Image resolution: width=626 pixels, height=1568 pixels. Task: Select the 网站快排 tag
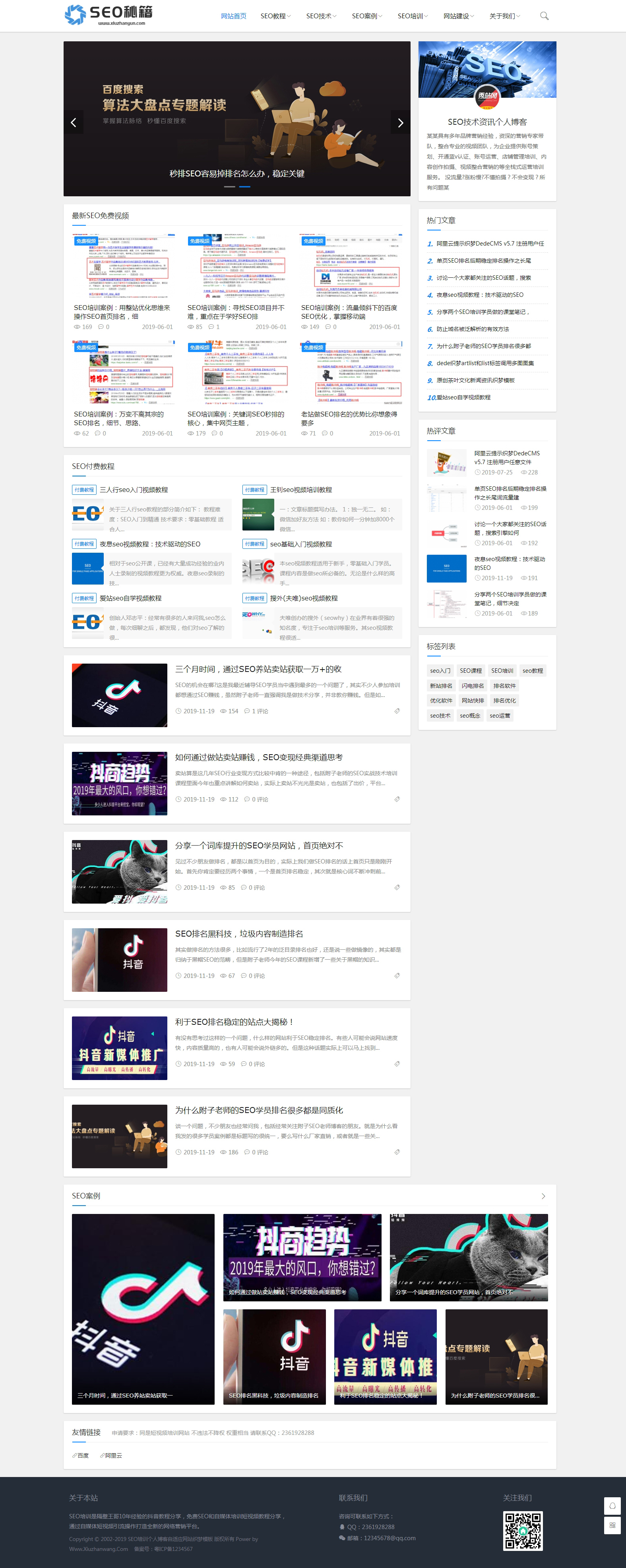point(473,701)
